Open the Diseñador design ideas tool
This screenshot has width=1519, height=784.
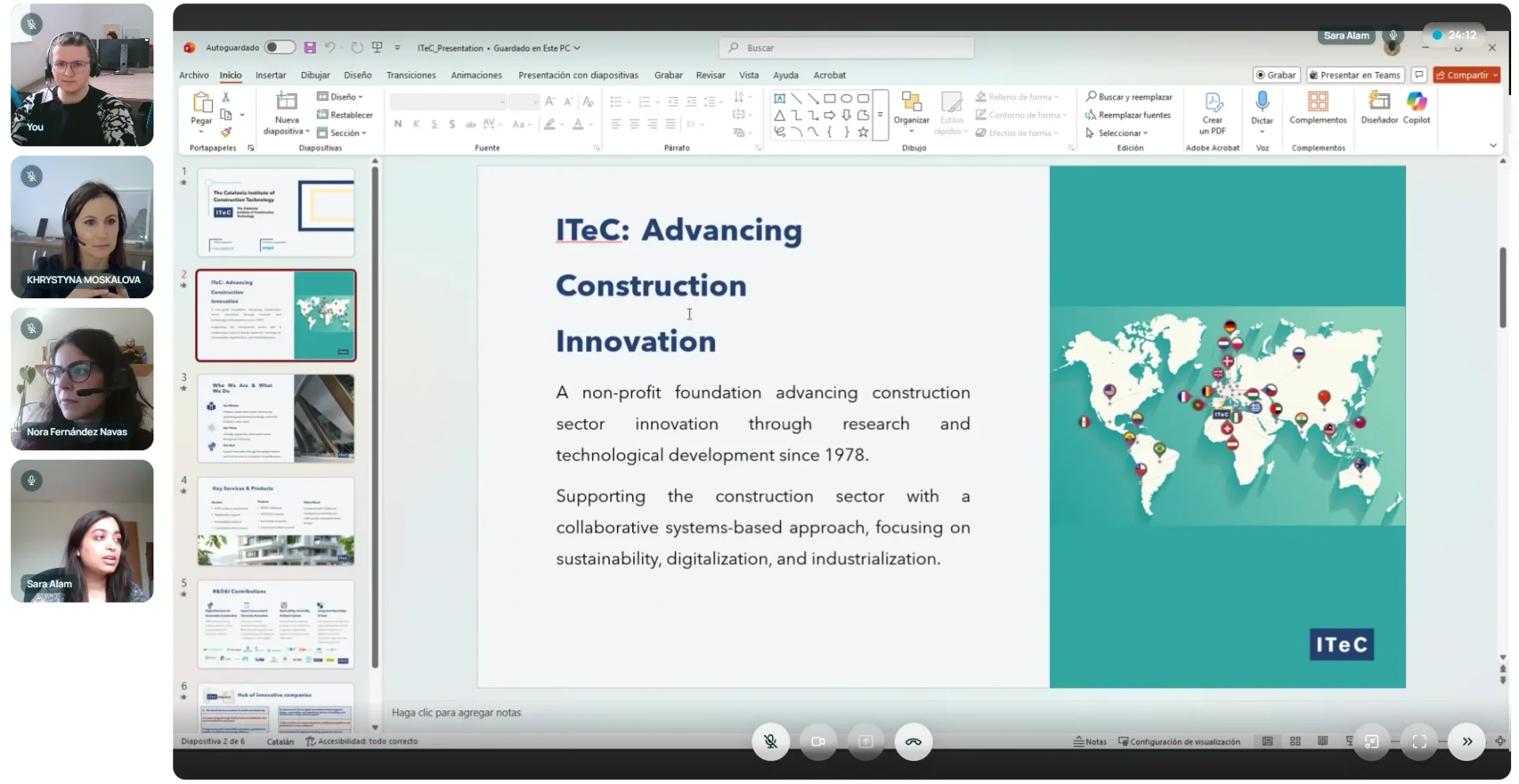click(1379, 102)
